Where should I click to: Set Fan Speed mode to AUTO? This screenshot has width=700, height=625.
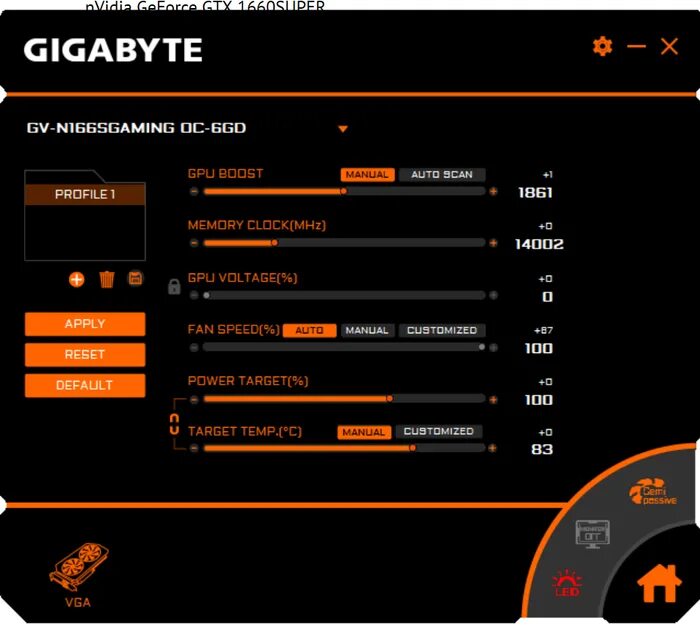click(x=309, y=330)
